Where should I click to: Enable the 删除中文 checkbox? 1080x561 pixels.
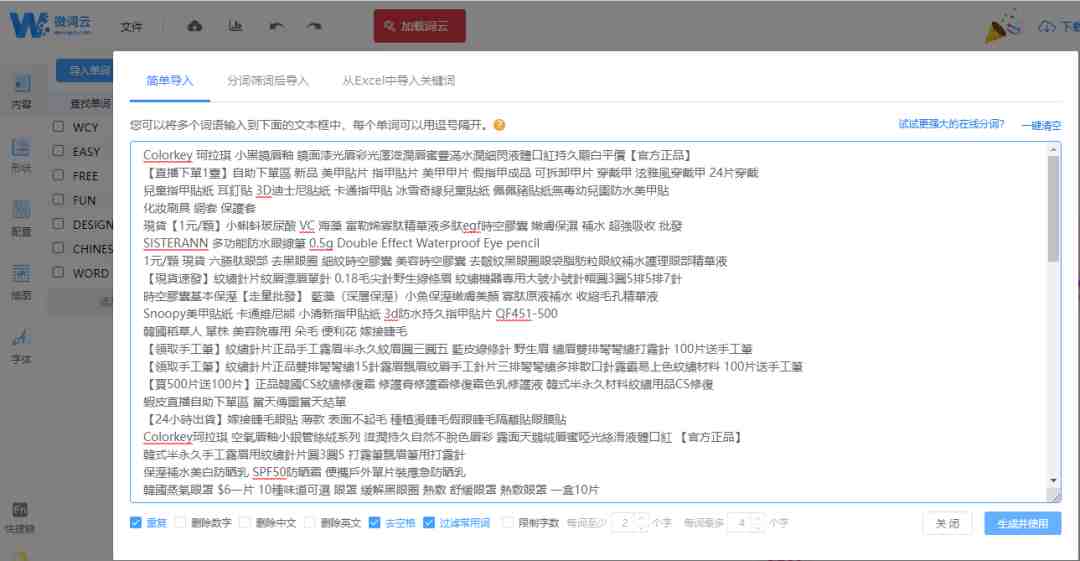(245, 522)
